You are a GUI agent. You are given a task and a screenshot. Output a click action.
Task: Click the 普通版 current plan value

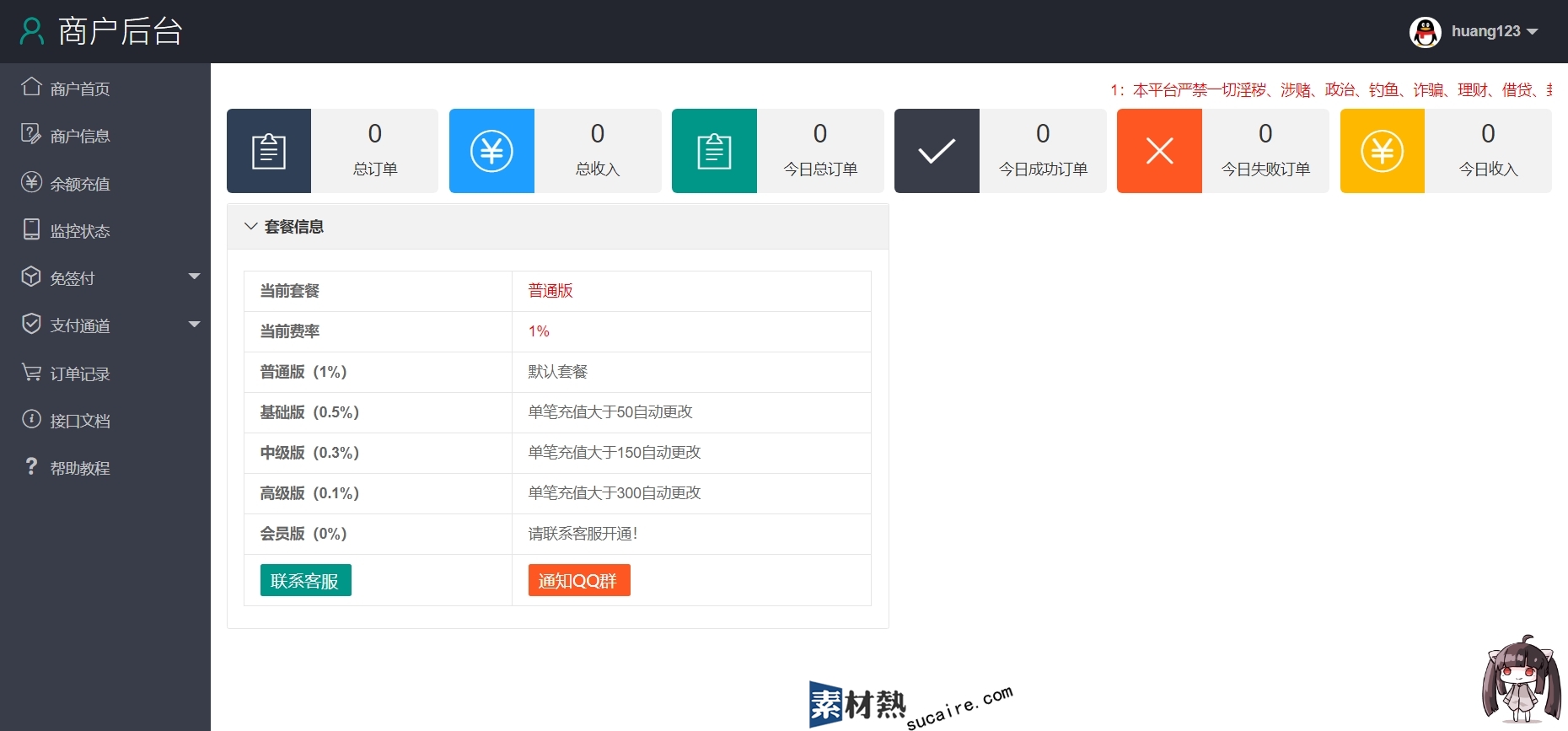550,291
